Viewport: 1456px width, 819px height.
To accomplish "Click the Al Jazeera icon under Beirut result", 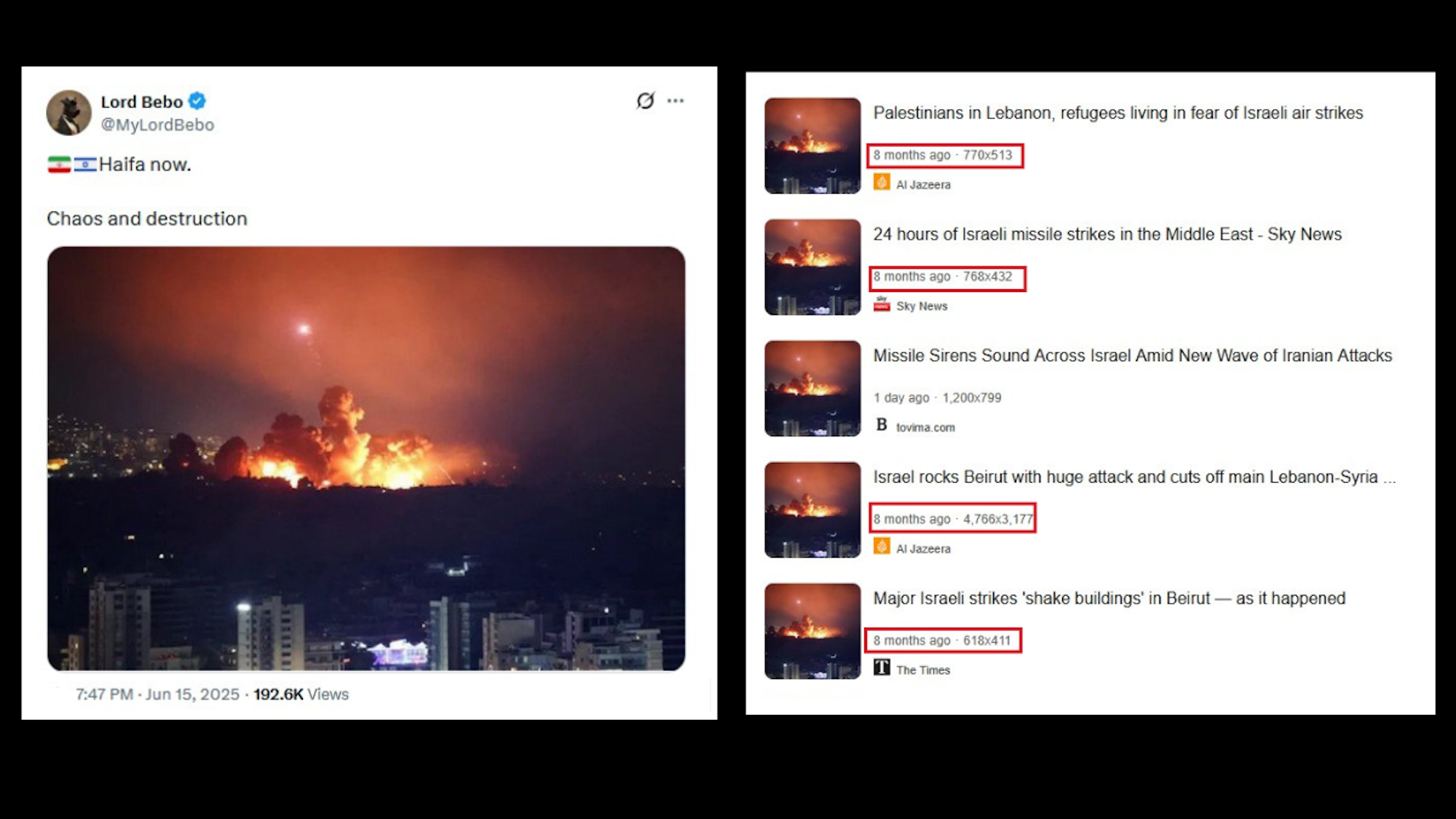I will (x=882, y=547).
